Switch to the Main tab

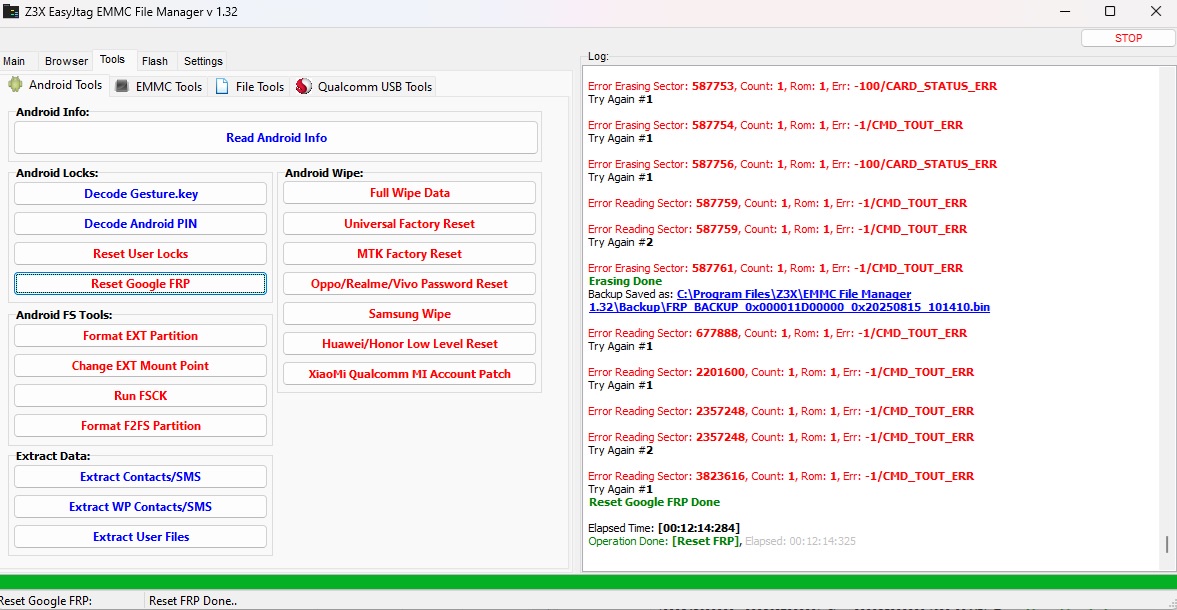(x=14, y=61)
